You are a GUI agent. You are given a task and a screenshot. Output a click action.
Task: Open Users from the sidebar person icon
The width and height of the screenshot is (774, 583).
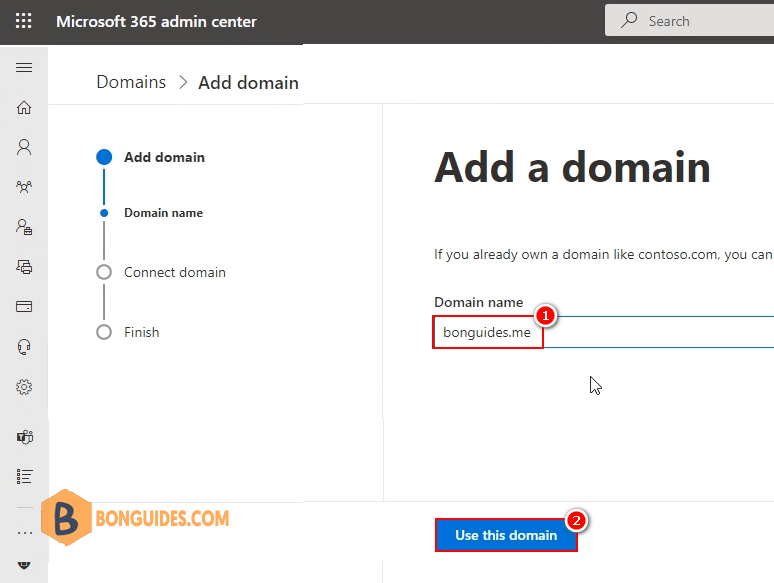pos(24,147)
